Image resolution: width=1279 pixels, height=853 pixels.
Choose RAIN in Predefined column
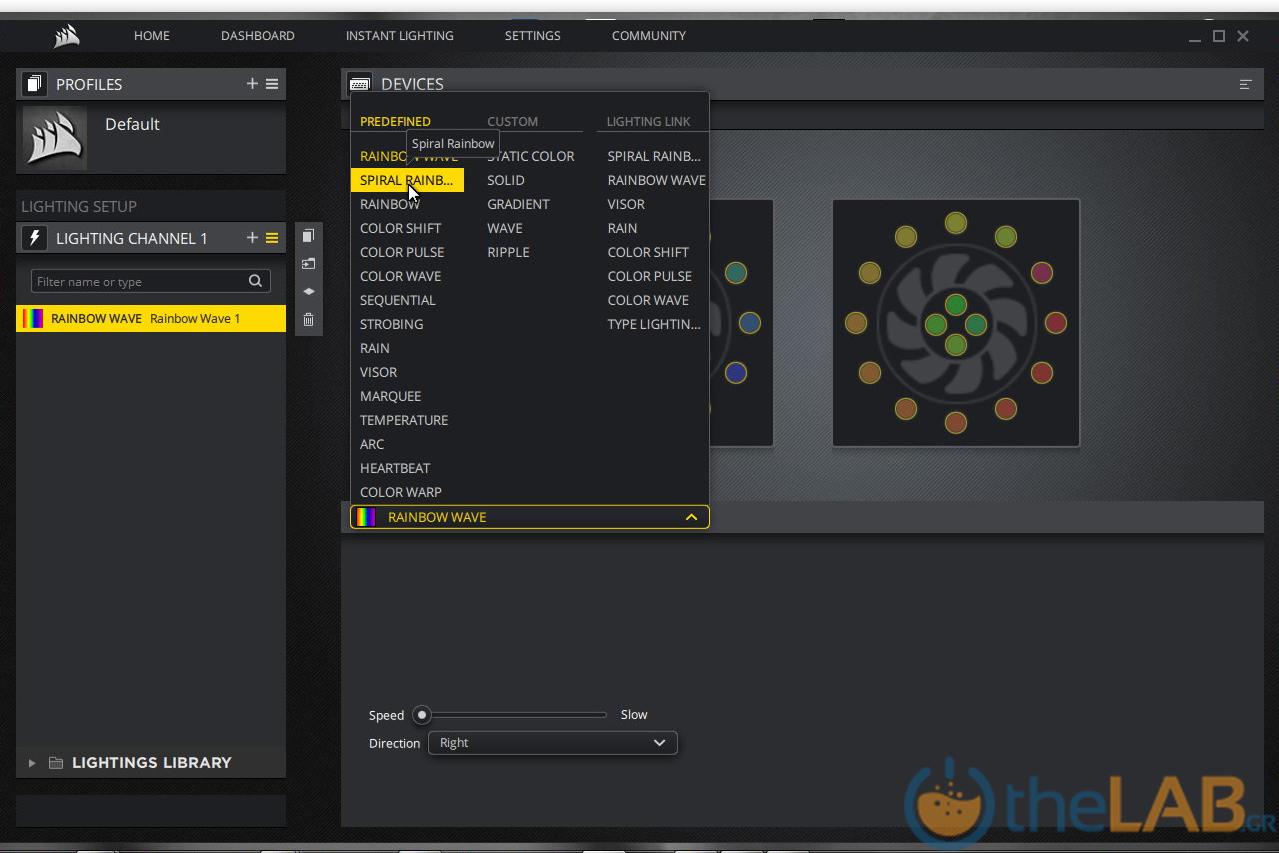(375, 348)
